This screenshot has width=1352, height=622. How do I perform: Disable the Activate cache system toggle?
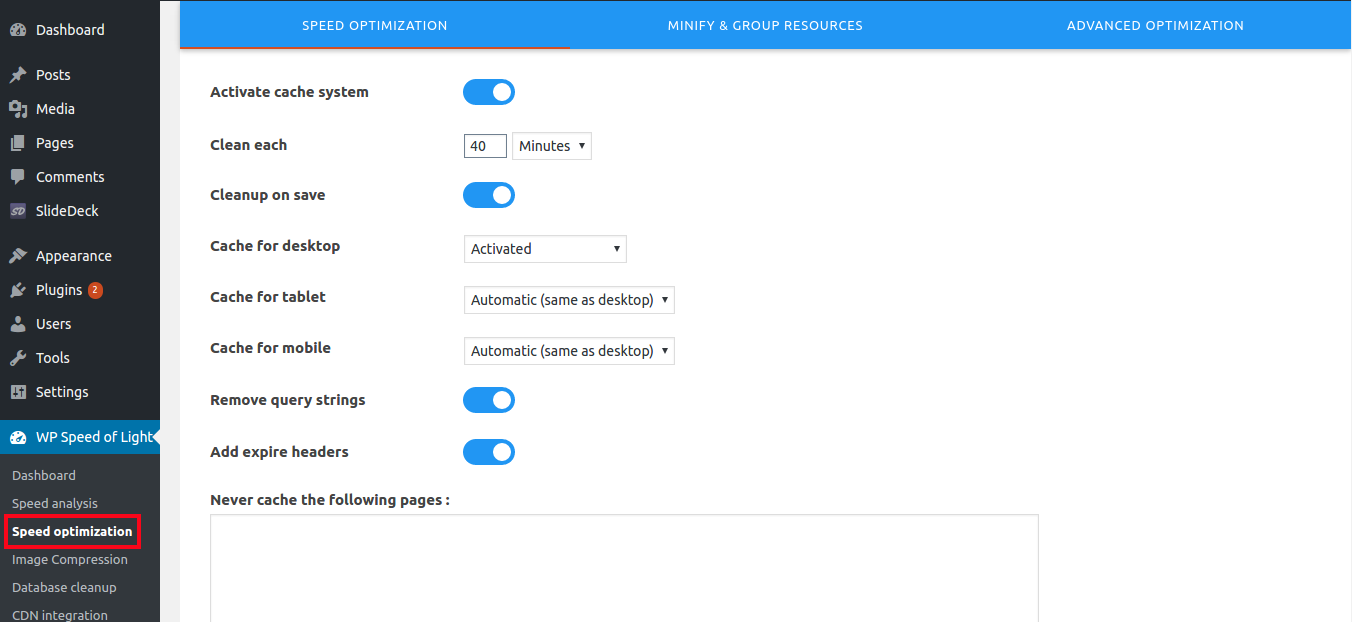pos(489,93)
